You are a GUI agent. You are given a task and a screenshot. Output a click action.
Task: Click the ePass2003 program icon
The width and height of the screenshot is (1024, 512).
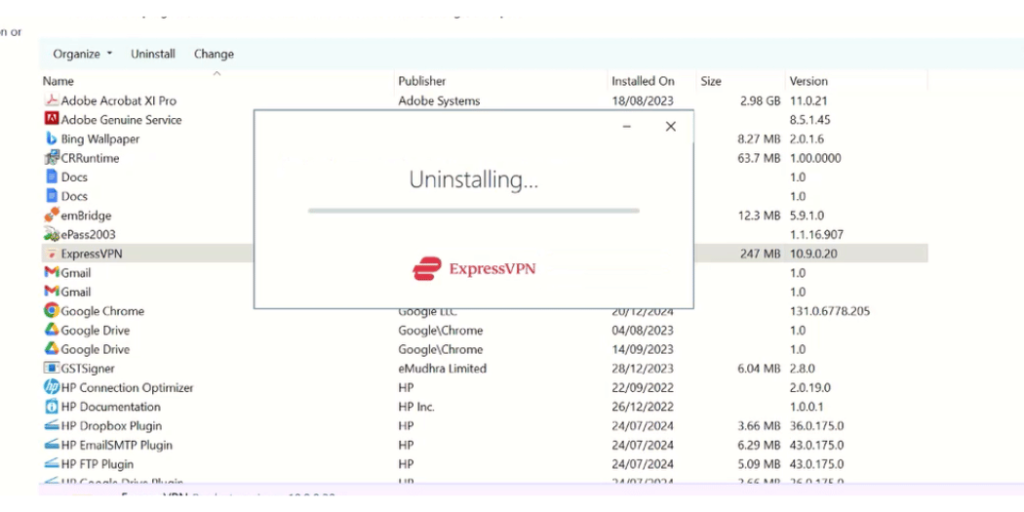(52, 234)
